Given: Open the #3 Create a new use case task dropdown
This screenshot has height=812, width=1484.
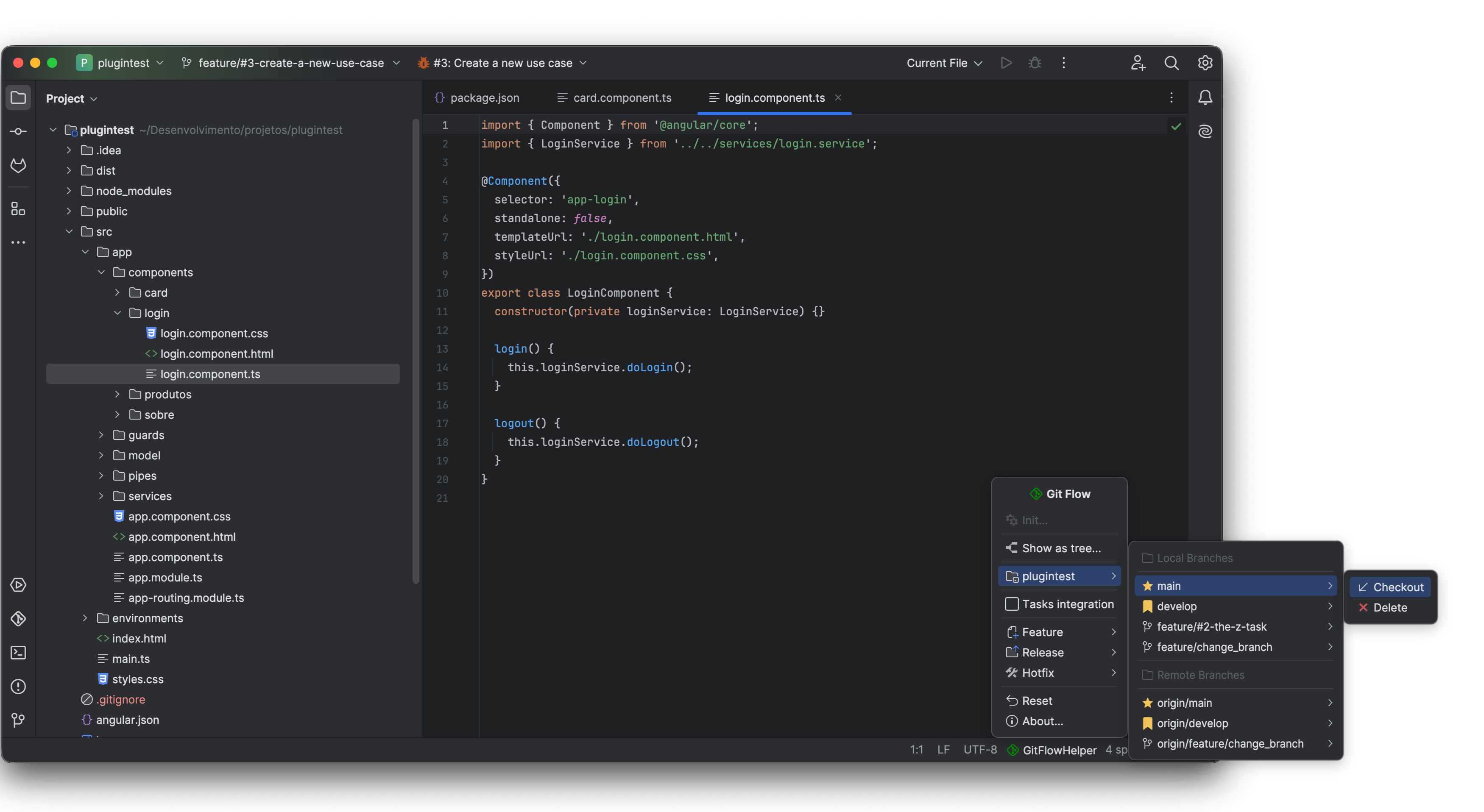Looking at the screenshot, I should tap(502, 63).
